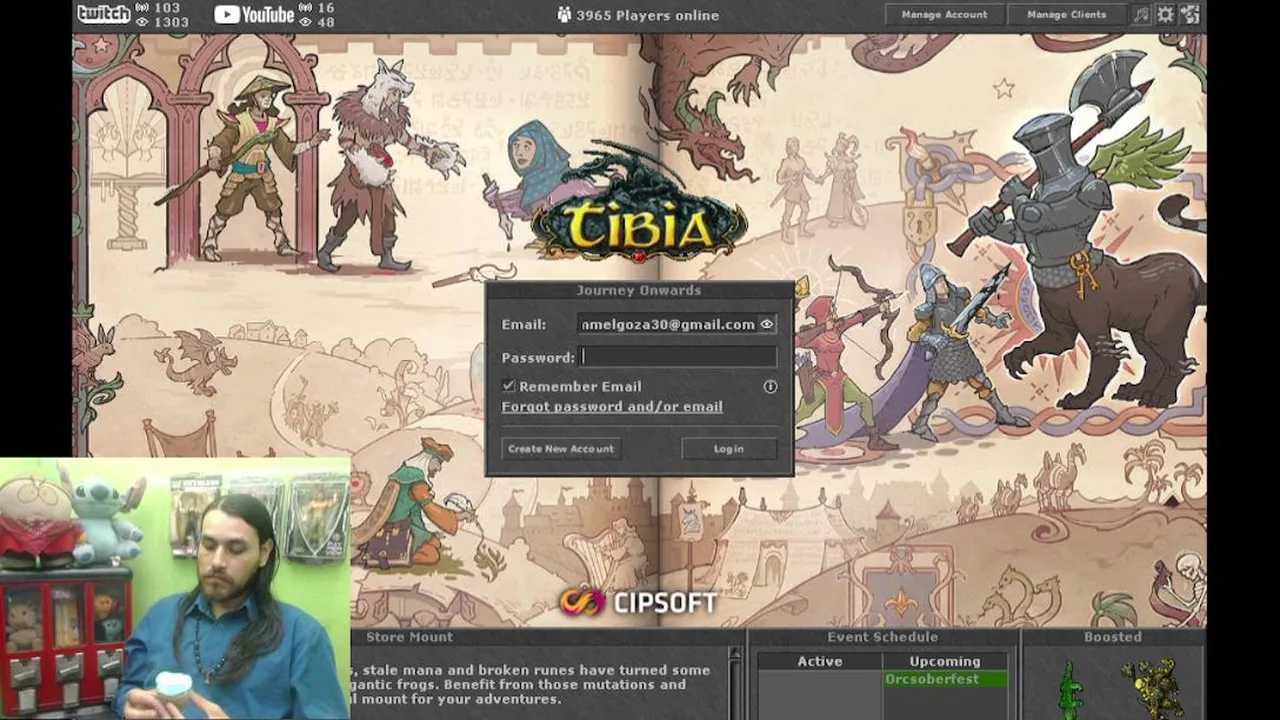The width and height of the screenshot is (1280, 720).
Task: Click Create New Account button
Action: pos(561,448)
